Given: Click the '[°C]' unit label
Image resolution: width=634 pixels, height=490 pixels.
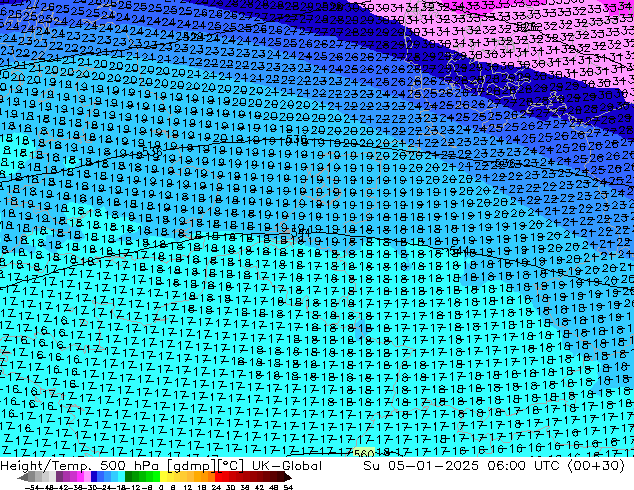Looking at the screenshot, I should (x=230, y=465).
